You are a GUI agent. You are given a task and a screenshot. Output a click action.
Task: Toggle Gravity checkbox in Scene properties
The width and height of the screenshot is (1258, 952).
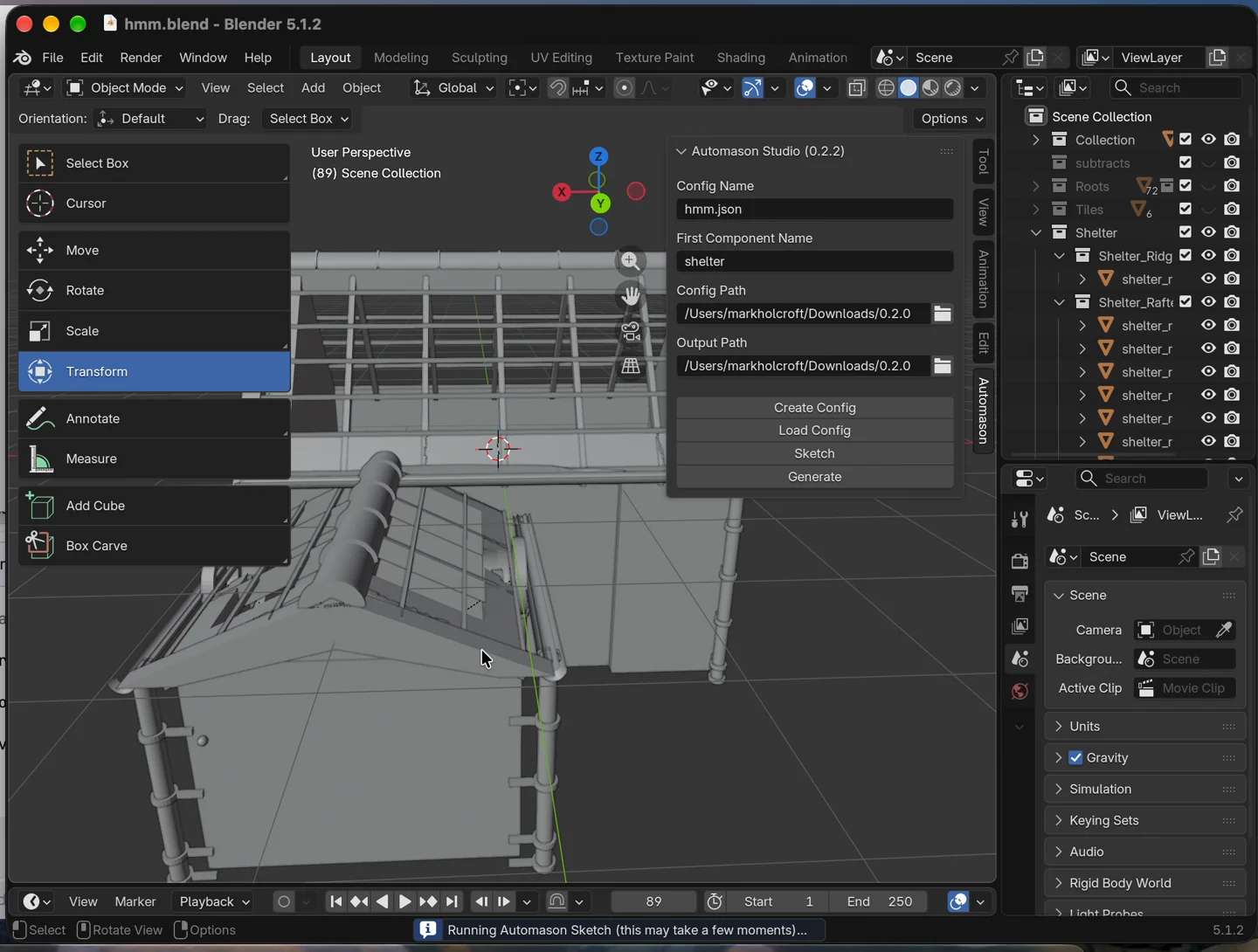pos(1075,758)
